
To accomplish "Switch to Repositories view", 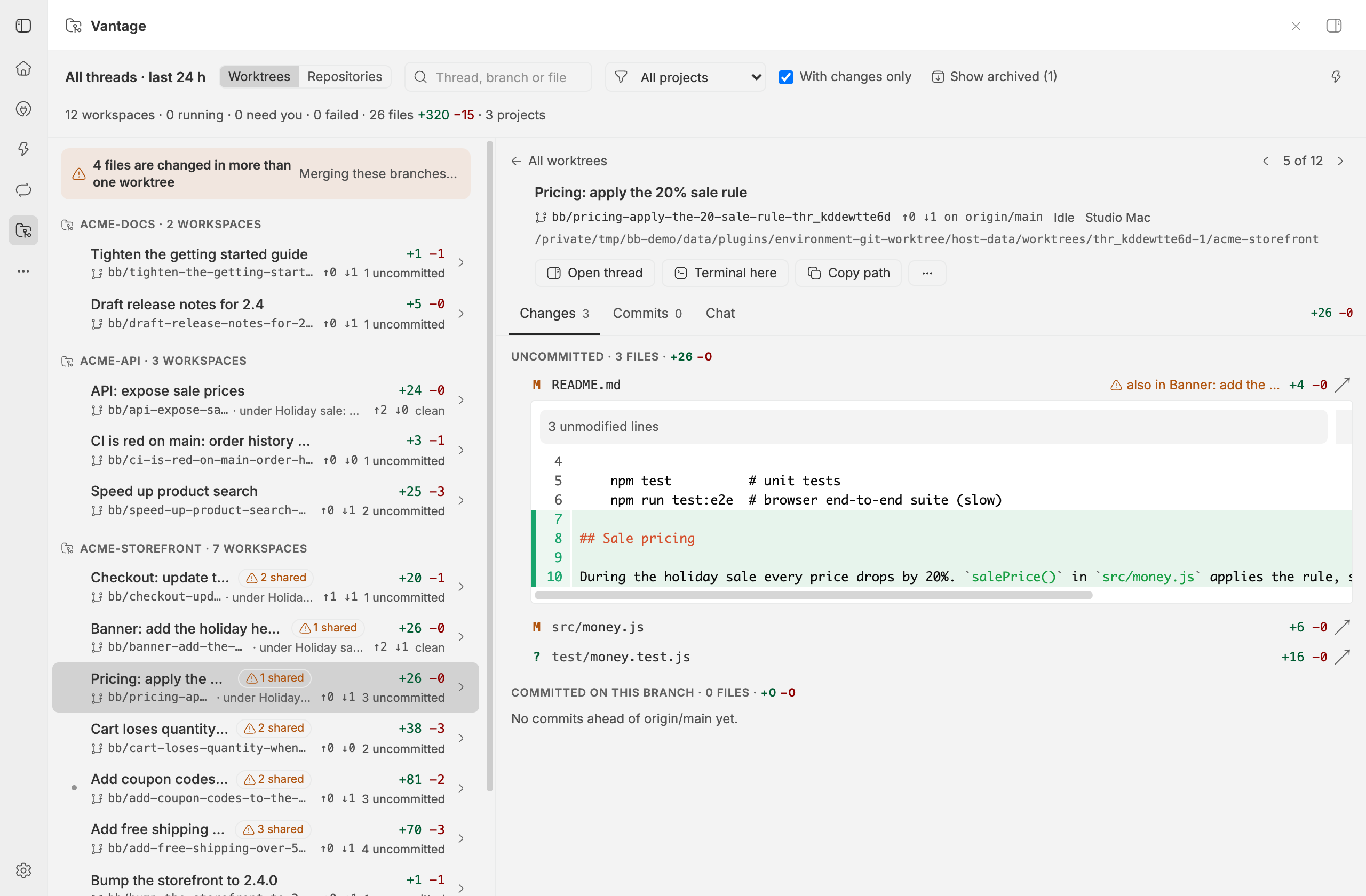I will pyautogui.click(x=344, y=77).
